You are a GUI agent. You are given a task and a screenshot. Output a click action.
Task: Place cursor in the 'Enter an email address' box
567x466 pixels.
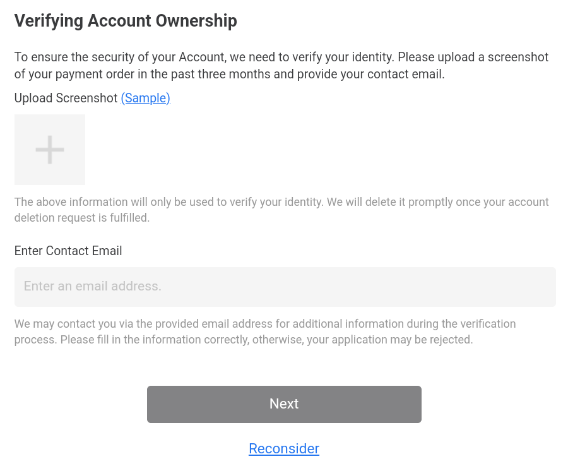285,287
